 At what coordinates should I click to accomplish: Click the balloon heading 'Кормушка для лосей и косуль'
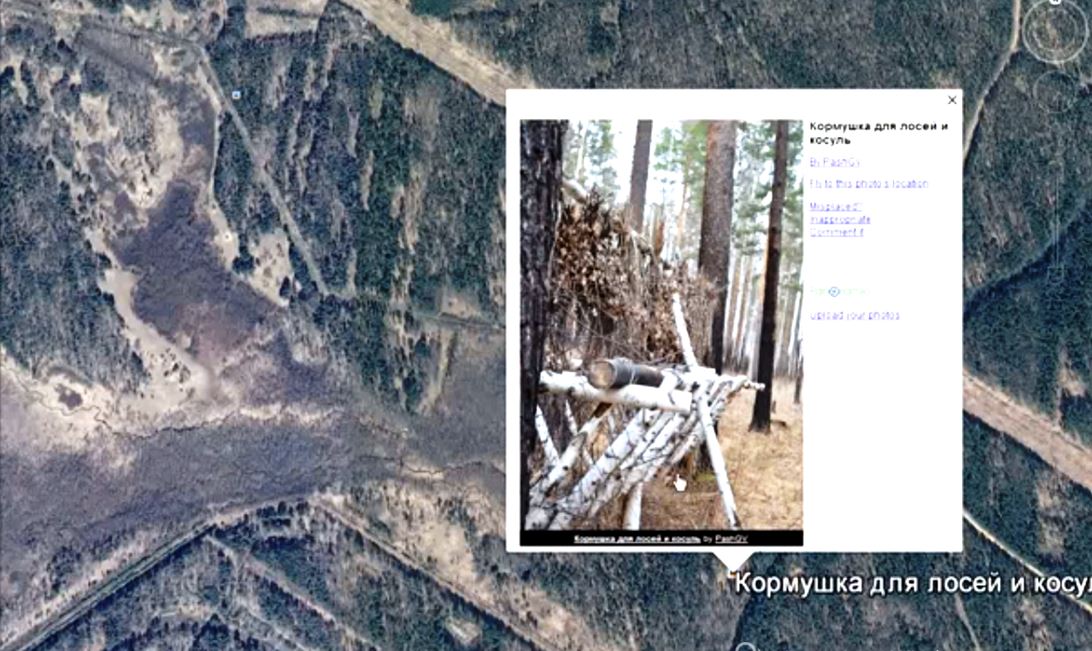tap(878, 133)
